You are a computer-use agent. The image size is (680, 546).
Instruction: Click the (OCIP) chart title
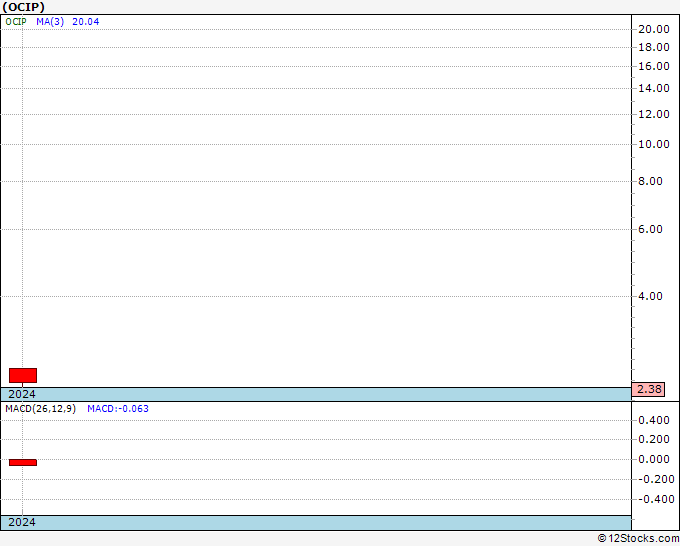(23, 7)
